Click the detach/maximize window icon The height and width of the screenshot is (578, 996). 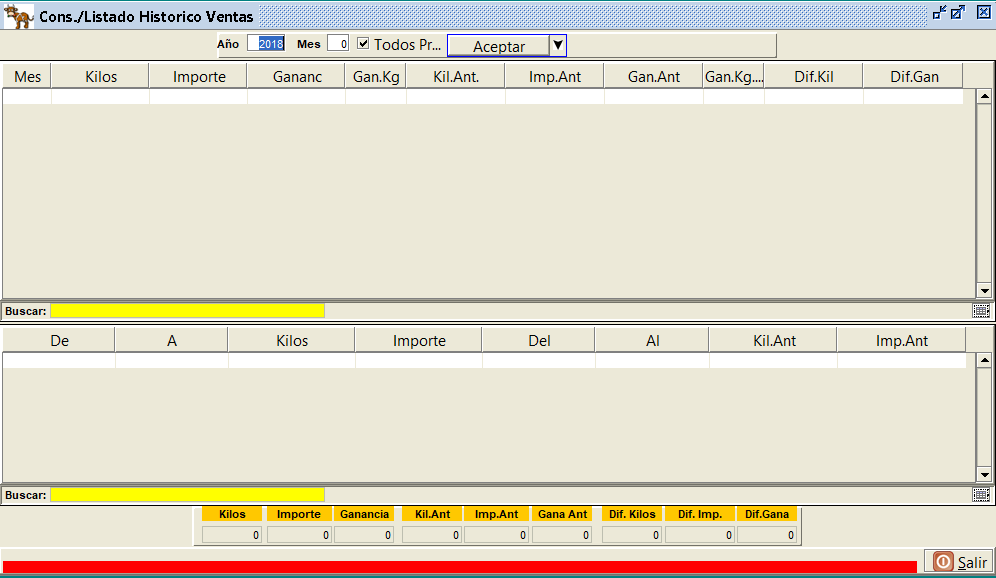(958, 12)
